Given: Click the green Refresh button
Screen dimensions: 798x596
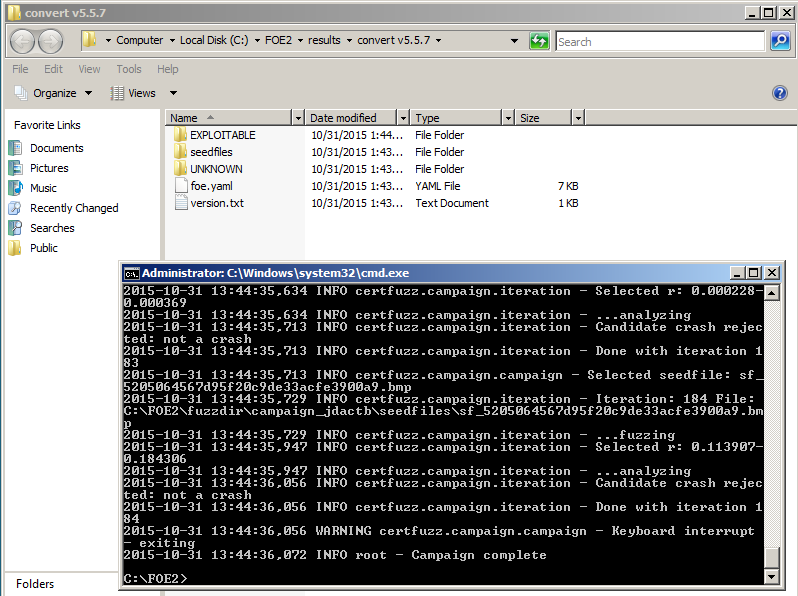Looking at the screenshot, I should (x=539, y=41).
